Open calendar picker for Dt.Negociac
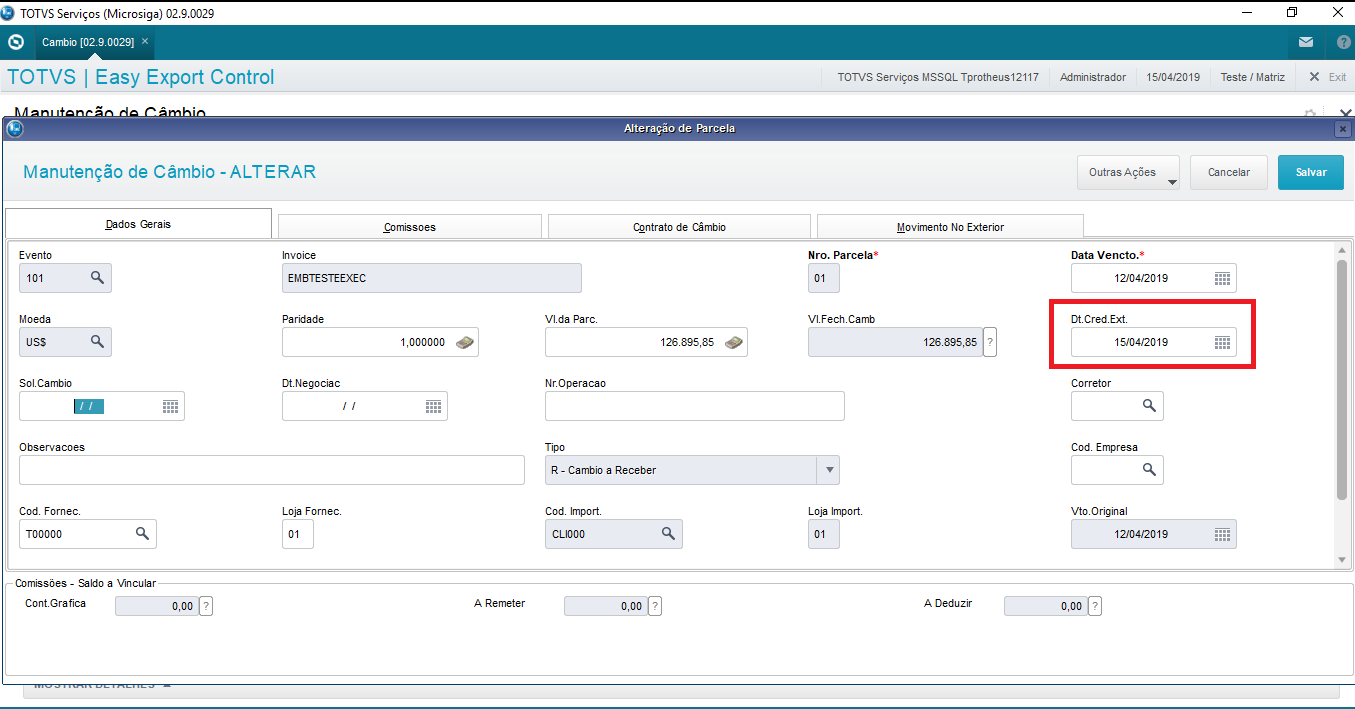 point(433,406)
